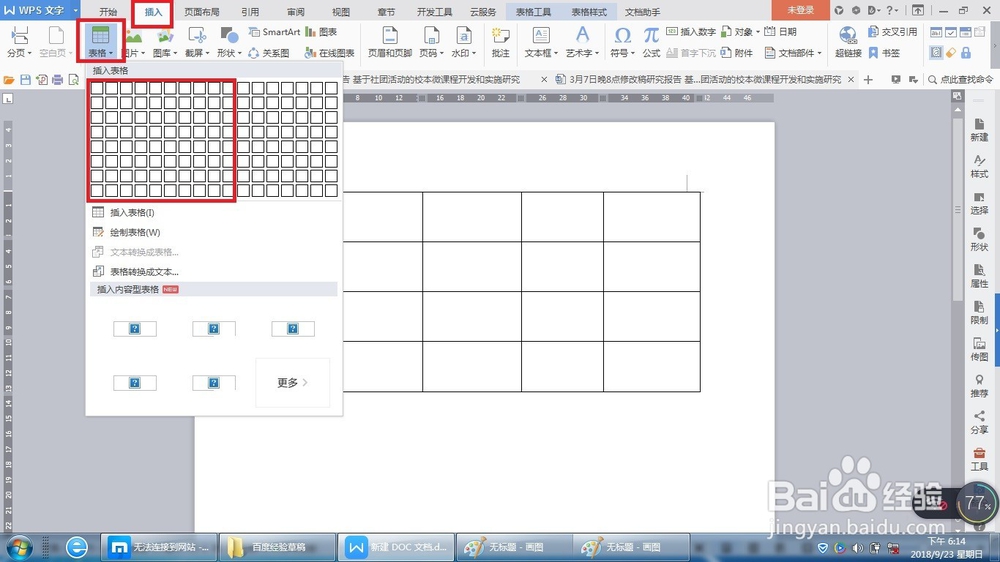Open the 表格工具 tab
The width and height of the screenshot is (1000, 562).
click(533, 11)
